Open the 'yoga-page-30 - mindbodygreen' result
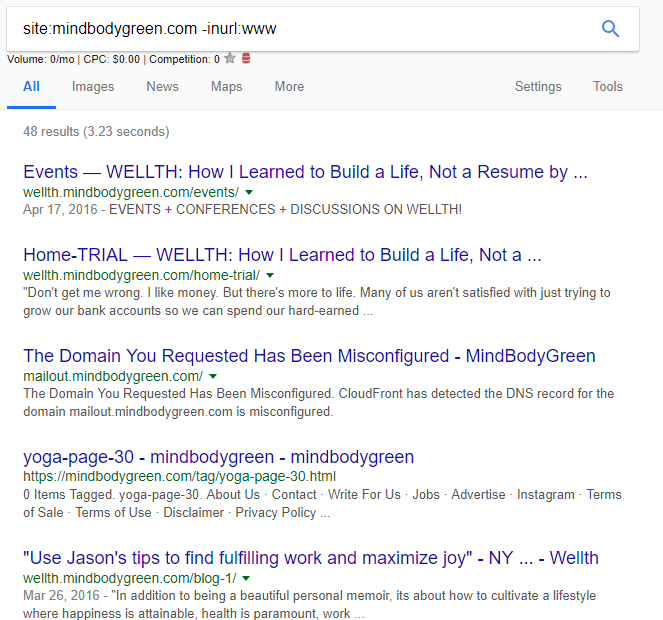Viewport: 663px width, 620px height. [218, 457]
